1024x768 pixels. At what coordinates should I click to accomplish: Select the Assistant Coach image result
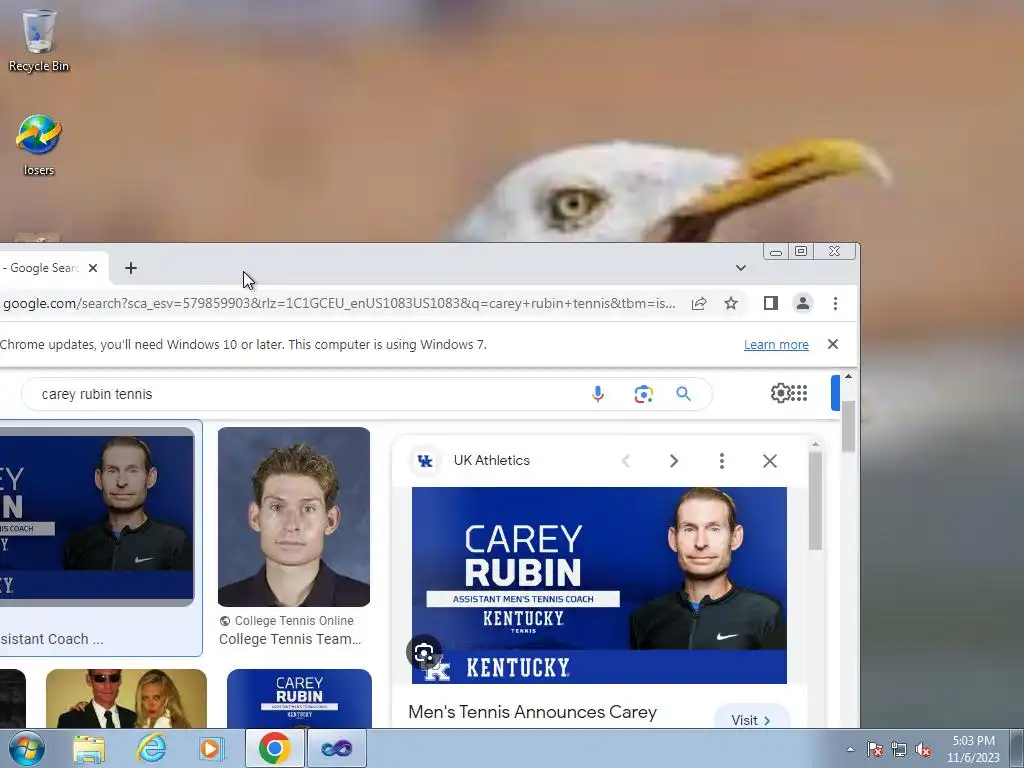point(97,517)
